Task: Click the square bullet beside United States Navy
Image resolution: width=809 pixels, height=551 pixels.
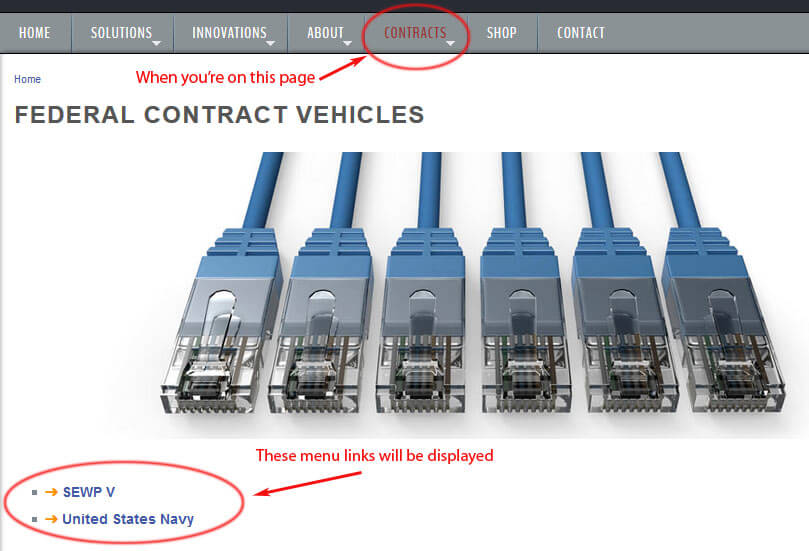Action: tap(35, 519)
